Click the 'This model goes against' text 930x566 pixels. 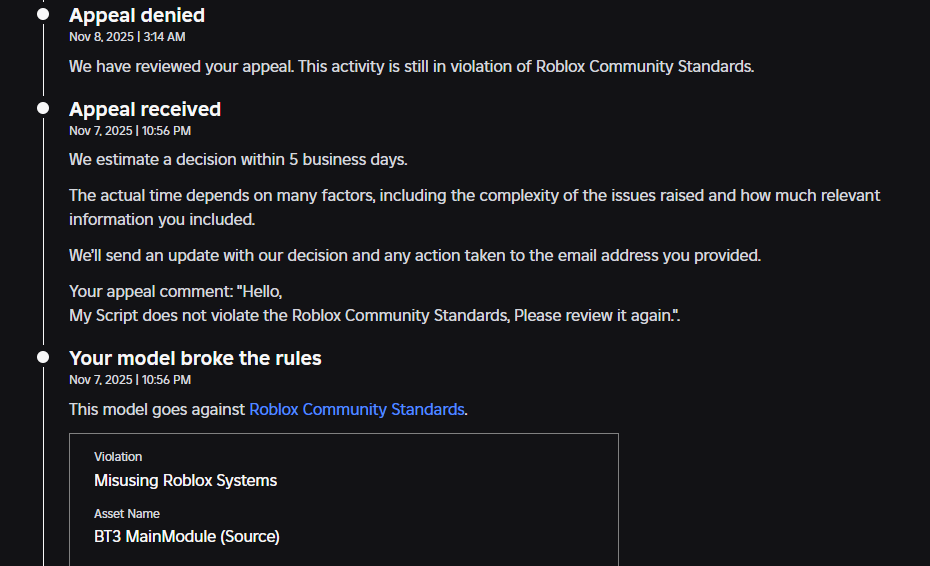pos(157,409)
